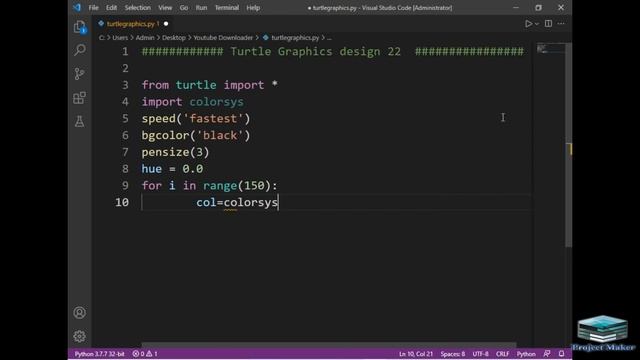Click Ln 10, Col 21 in status bar
Image resolution: width=640 pixels, height=360 pixels.
(x=416, y=354)
